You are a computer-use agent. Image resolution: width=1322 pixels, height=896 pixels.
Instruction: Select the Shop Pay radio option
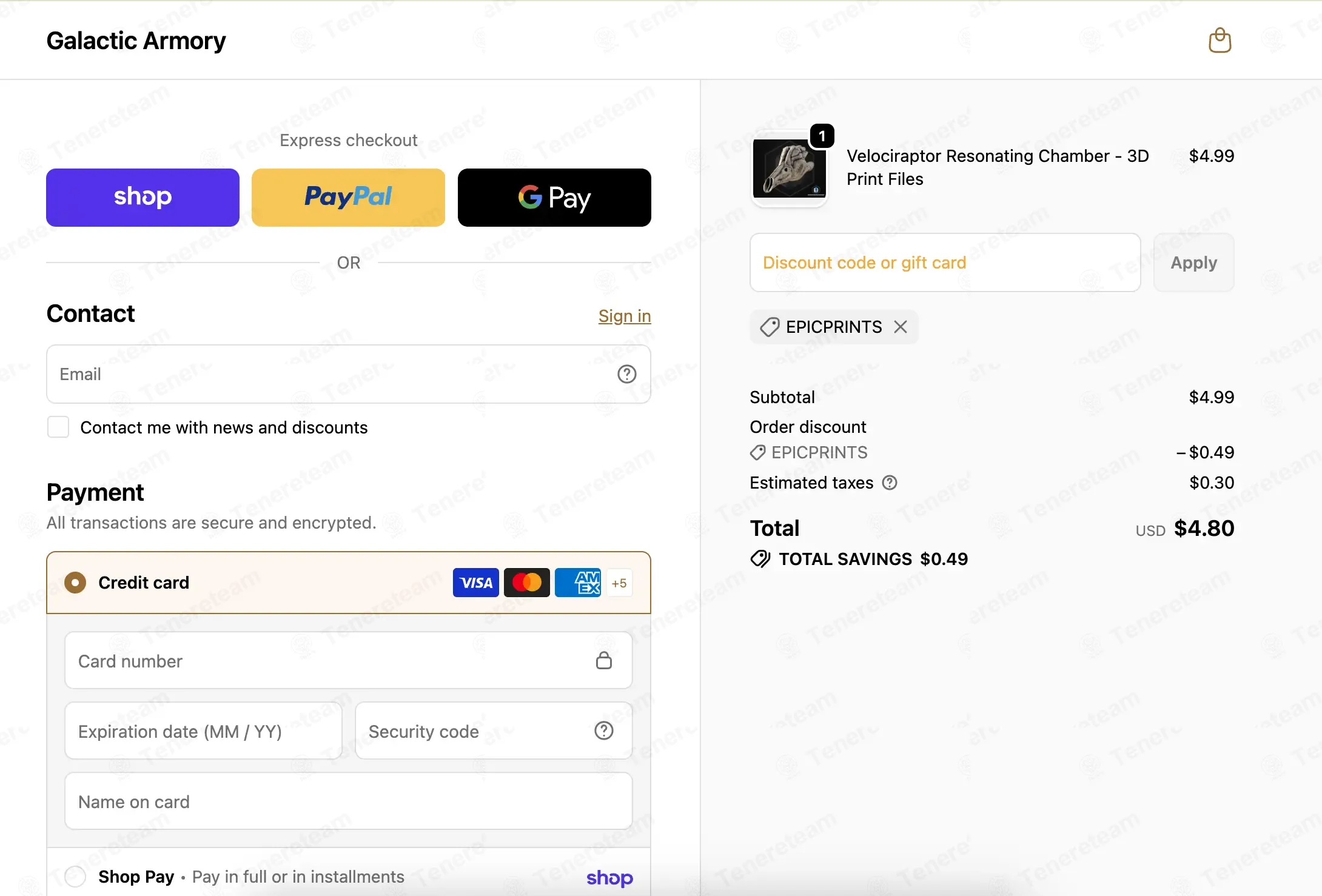75,876
